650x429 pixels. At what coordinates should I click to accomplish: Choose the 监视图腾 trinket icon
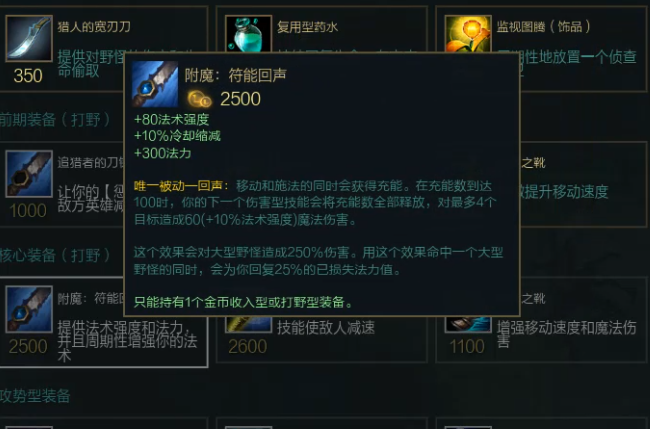468,34
